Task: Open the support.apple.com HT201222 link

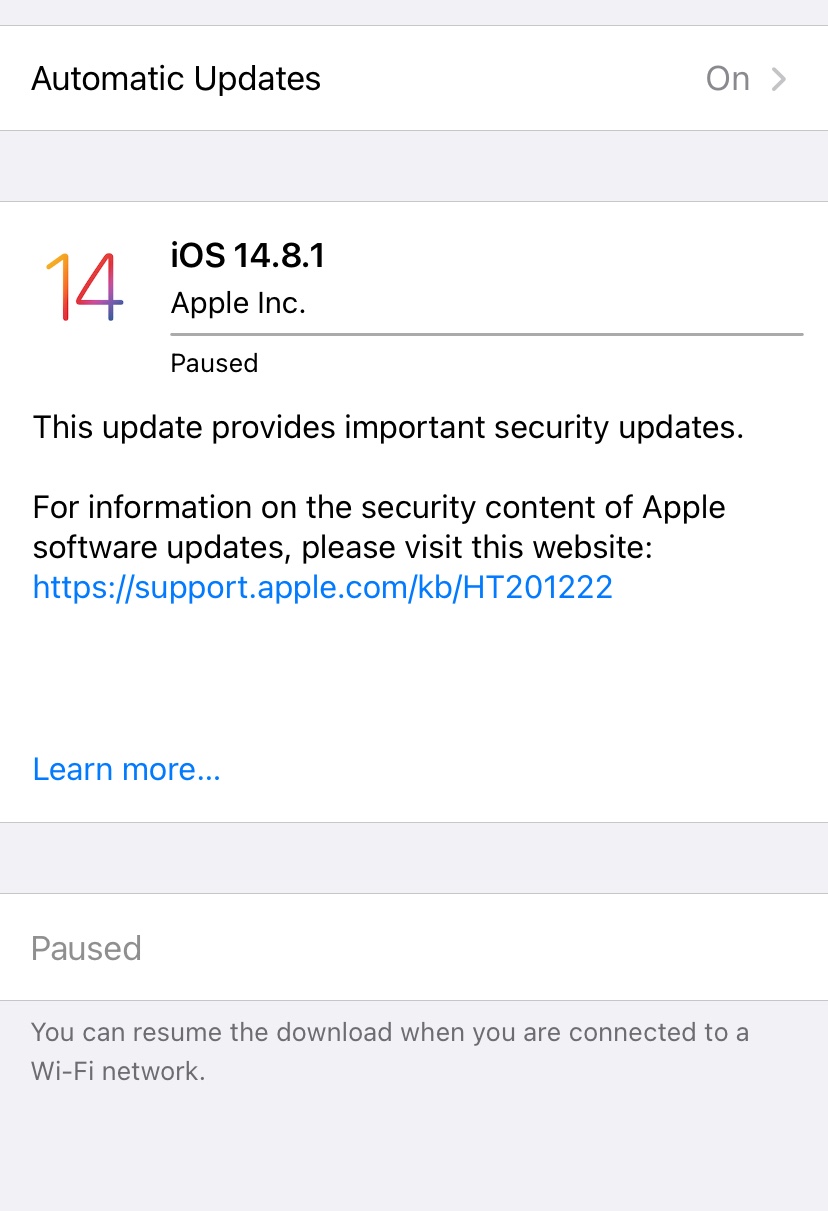Action: (x=322, y=587)
